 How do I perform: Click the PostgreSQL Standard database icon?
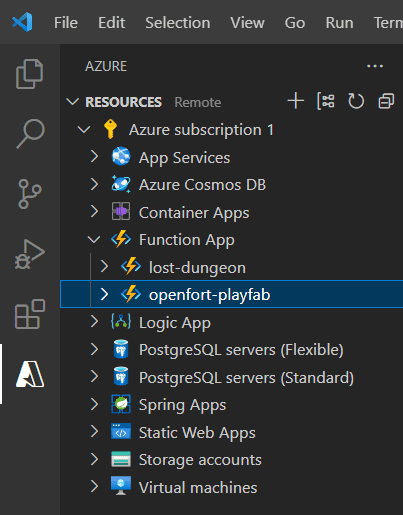pyautogui.click(x=121, y=377)
